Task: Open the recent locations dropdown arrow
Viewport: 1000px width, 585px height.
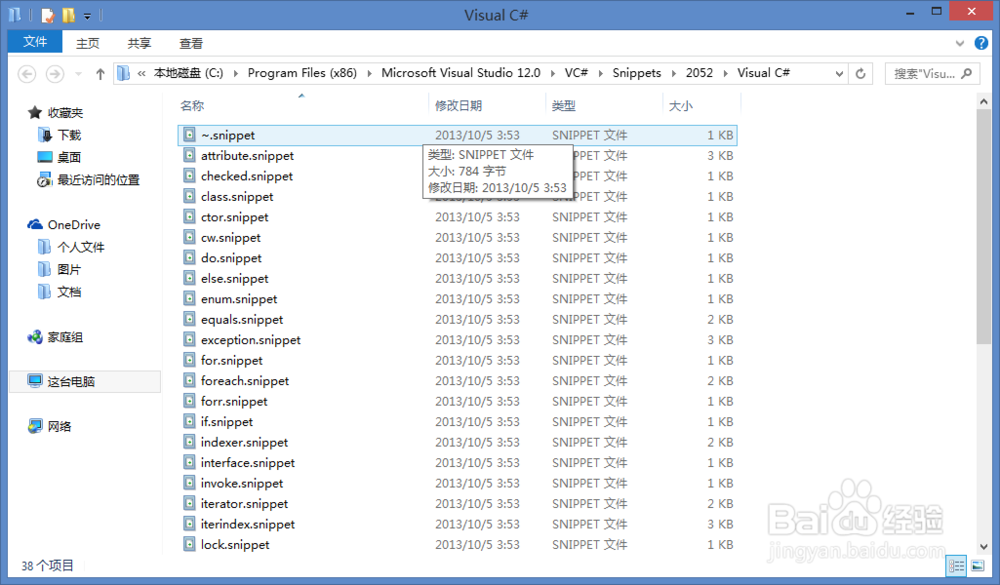Action: click(x=78, y=74)
